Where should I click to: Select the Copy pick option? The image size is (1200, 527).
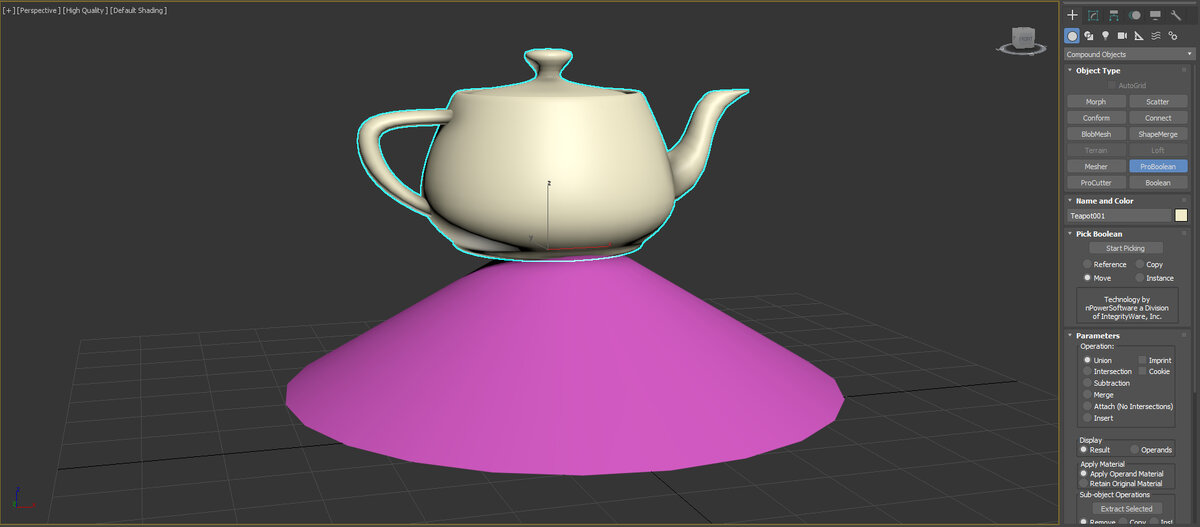(1149, 264)
